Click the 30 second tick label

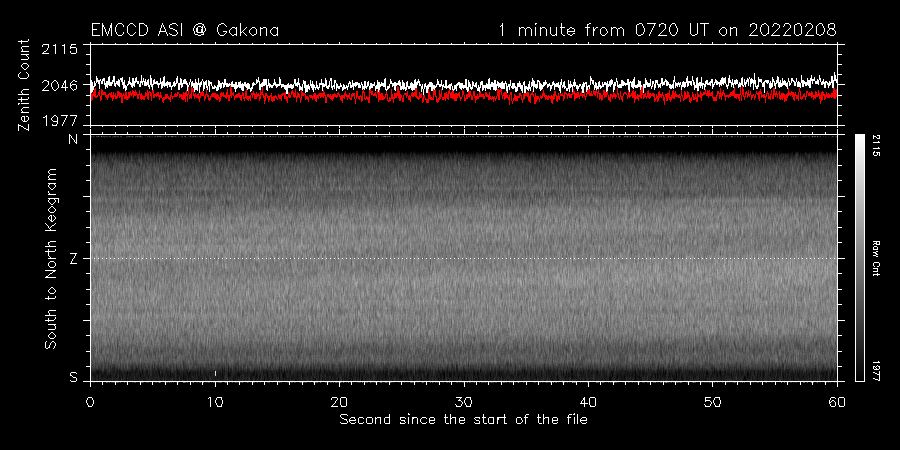coord(464,401)
